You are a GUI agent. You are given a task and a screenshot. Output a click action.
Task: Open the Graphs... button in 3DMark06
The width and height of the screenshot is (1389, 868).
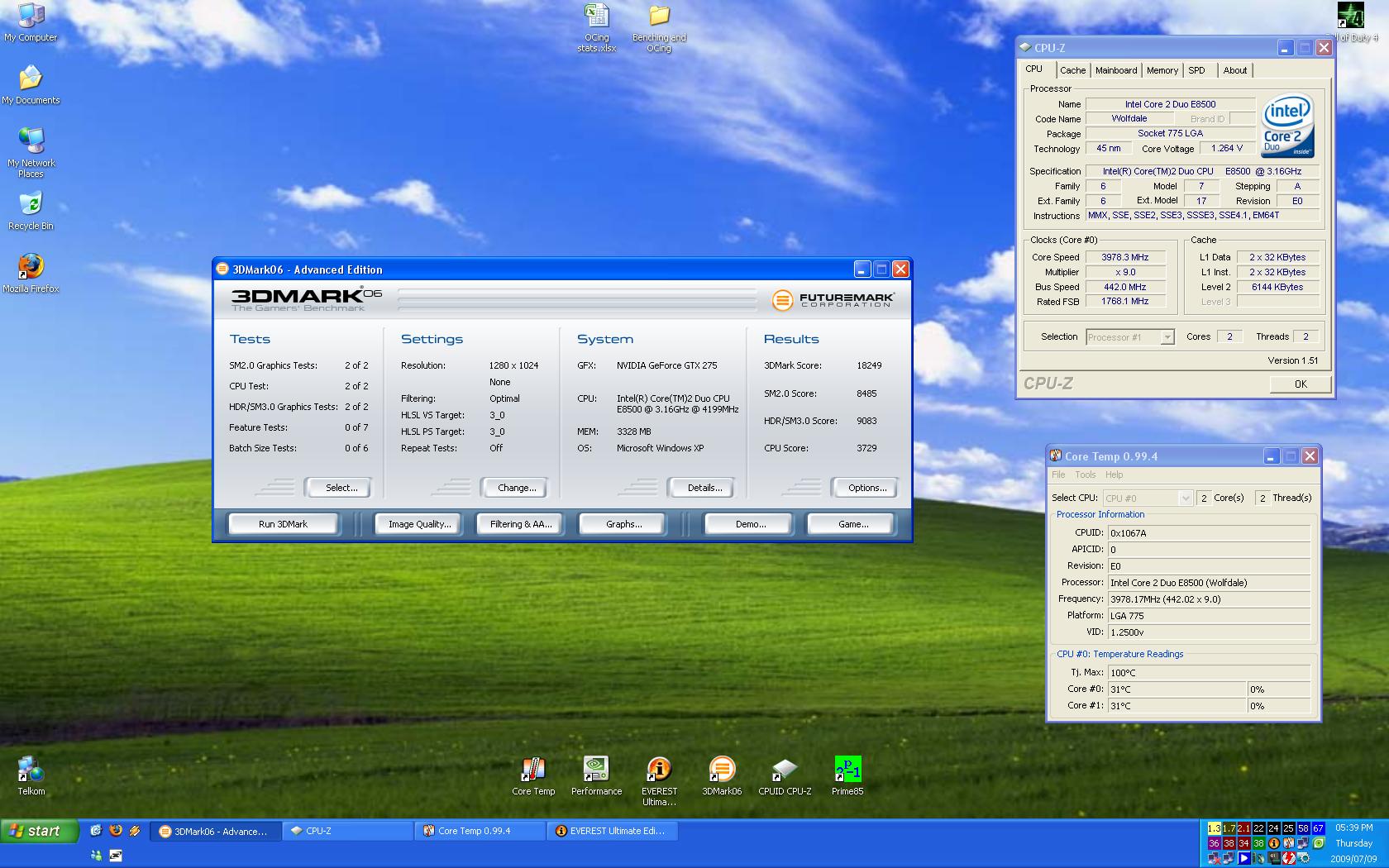pyautogui.click(x=623, y=524)
